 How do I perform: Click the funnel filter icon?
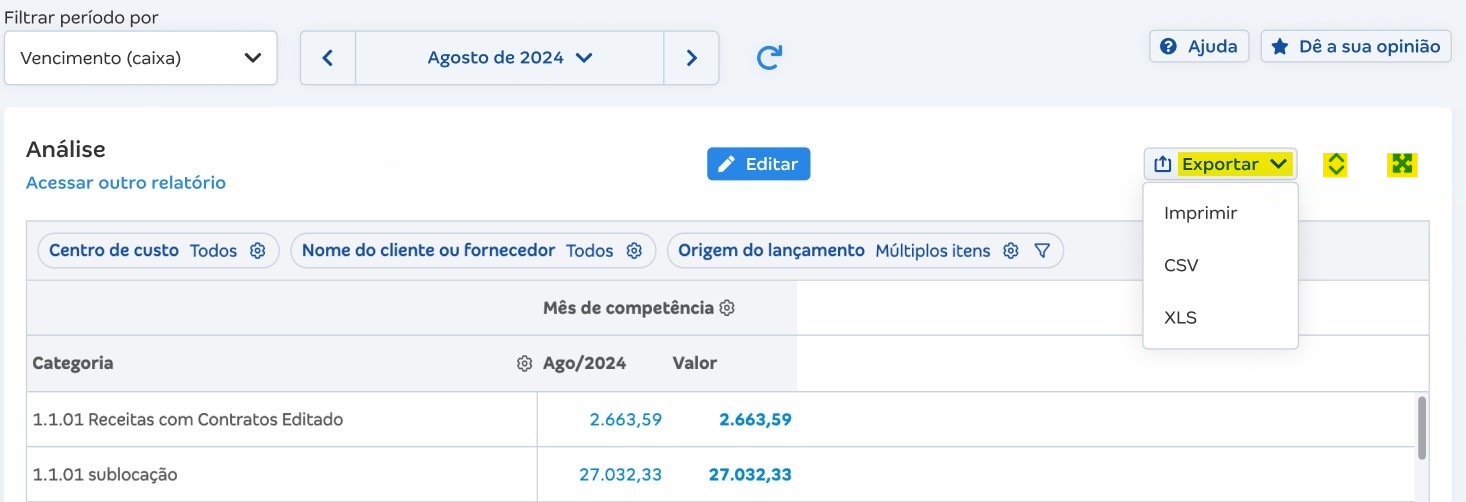(x=1042, y=251)
